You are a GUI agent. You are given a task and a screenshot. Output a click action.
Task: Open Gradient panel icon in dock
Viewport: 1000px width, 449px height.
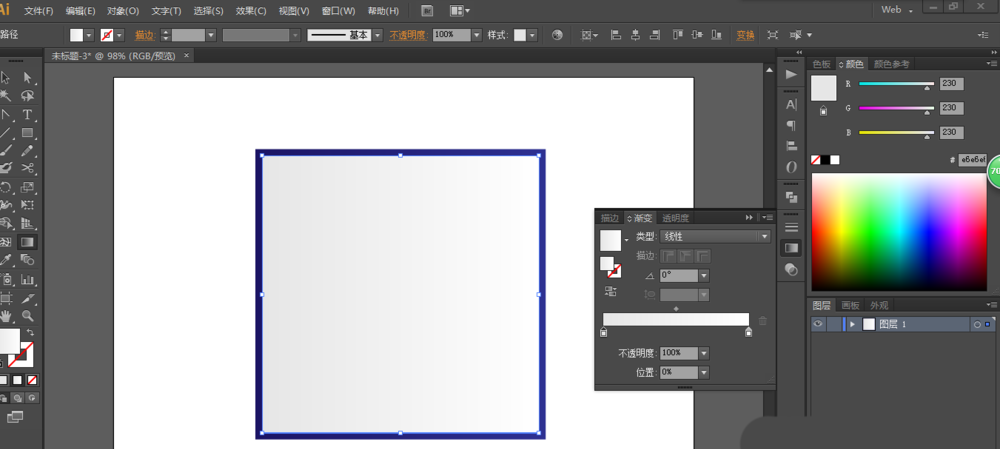[x=791, y=247]
